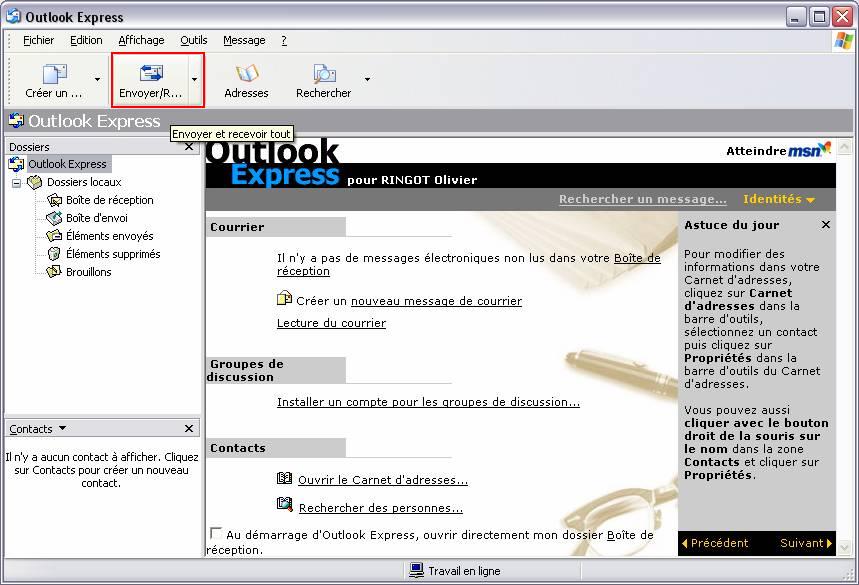Open the Créer un message dropdown arrow
Image resolution: width=859 pixels, height=585 pixels.
pos(97,79)
